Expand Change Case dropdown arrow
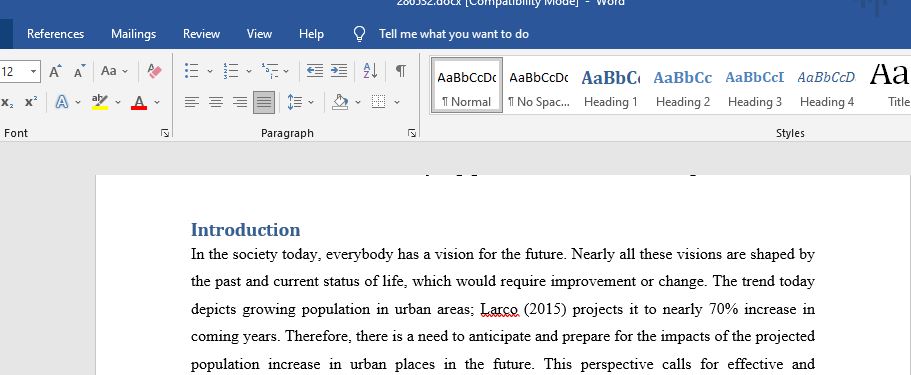The width and height of the screenshot is (911, 375). [x=125, y=72]
